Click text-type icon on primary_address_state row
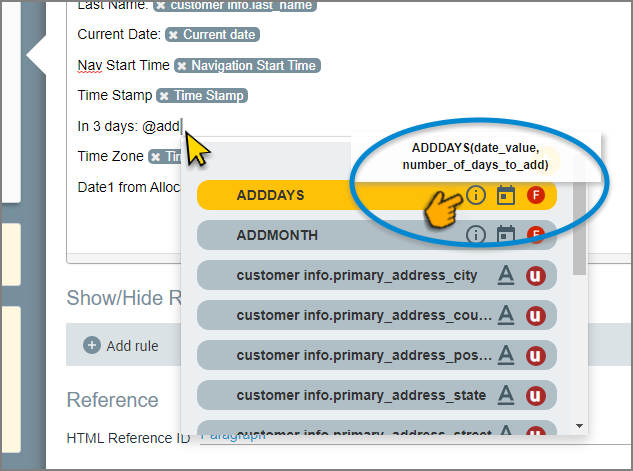Screen dimensions: 633x471 [506, 395]
